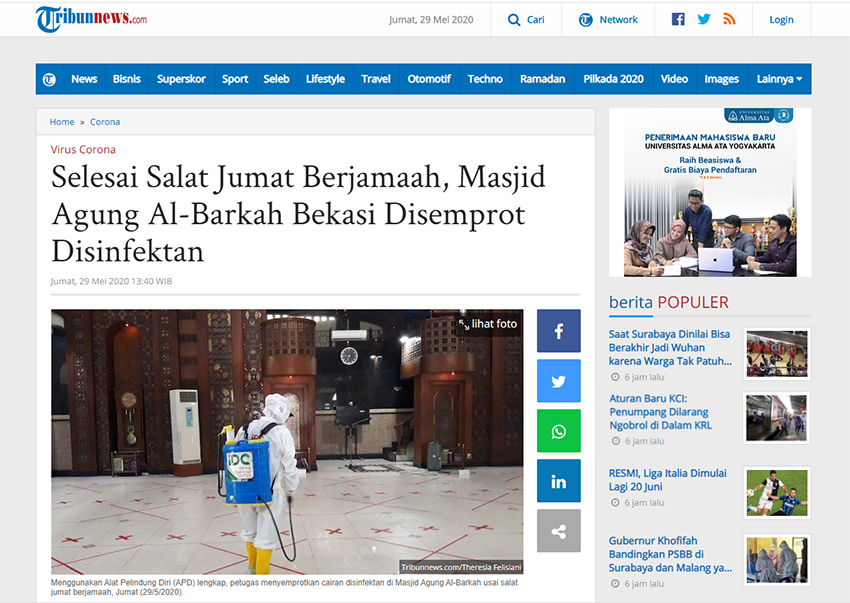Click photo credit Tribunnews.com/Theresia Felisiani
The height and width of the screenshot is (603, 850).
pos(461,567)
